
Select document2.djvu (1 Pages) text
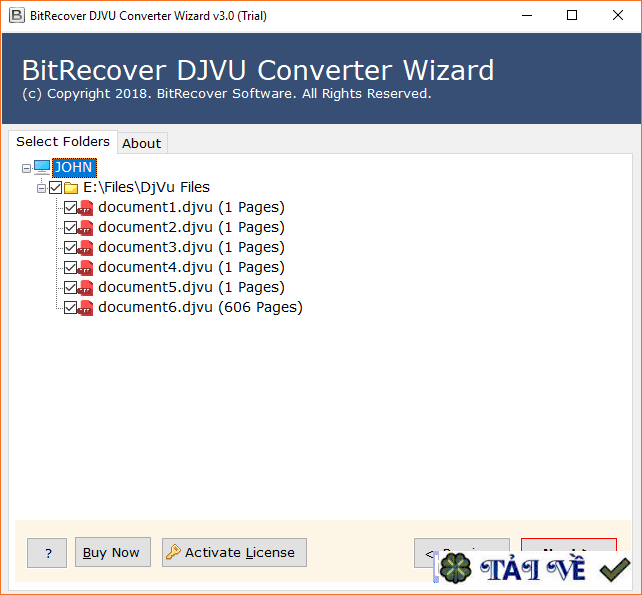click(191, 227)
